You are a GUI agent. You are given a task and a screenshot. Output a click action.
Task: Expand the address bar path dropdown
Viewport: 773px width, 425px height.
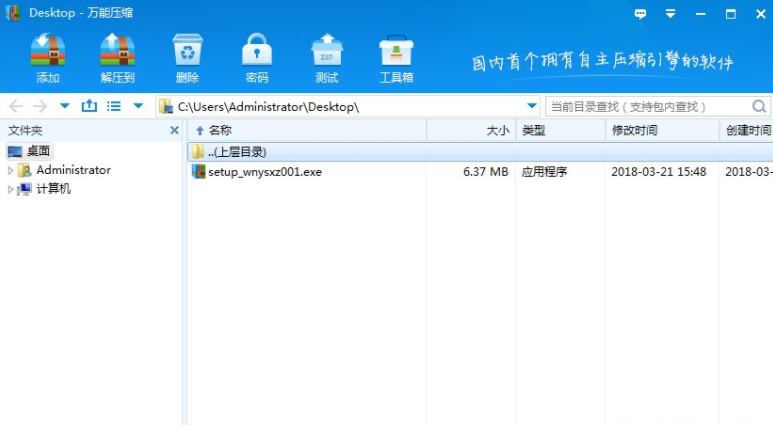pyautogui.click(x=531, y=106)
